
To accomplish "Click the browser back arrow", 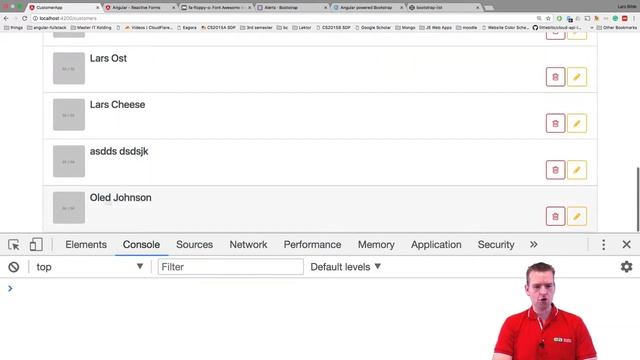I will point(6,18).
